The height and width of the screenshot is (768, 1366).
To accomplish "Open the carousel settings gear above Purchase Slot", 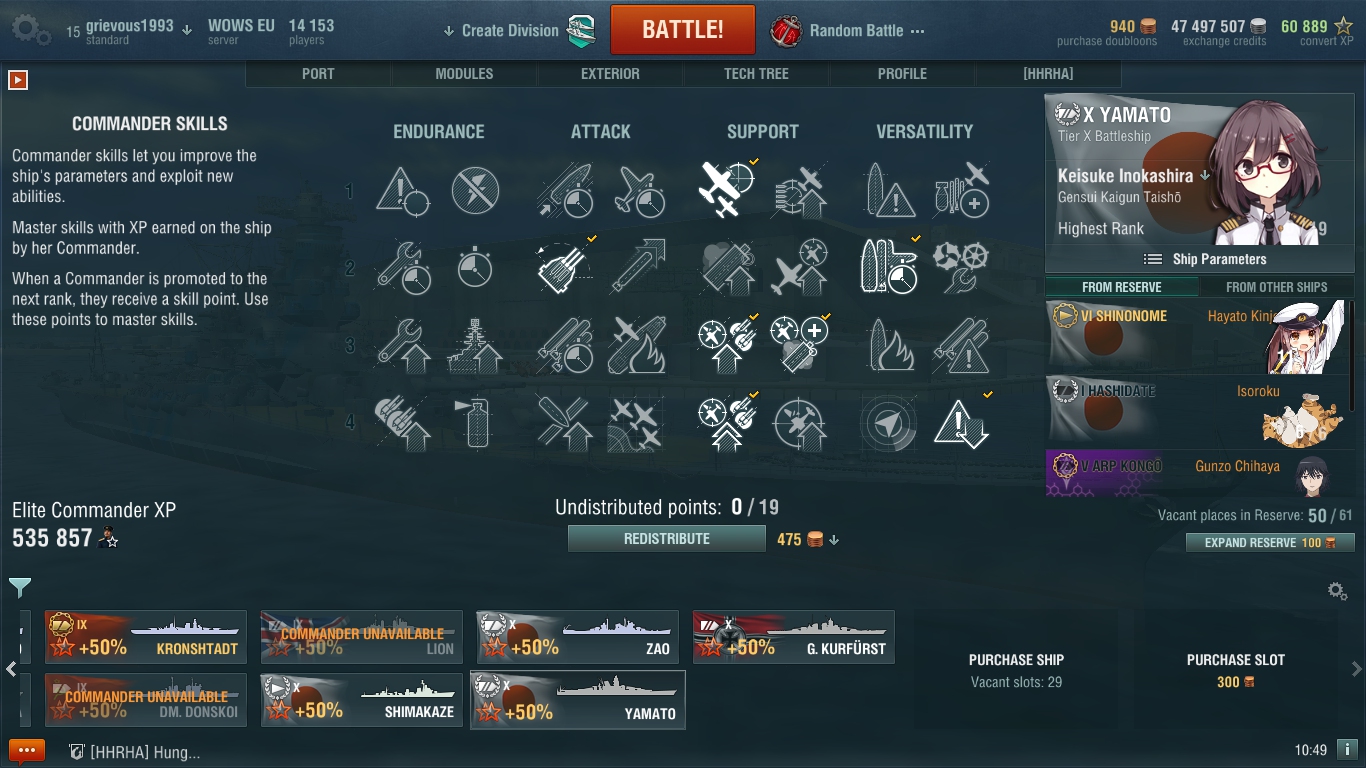I will click(x=1337, y=591).
